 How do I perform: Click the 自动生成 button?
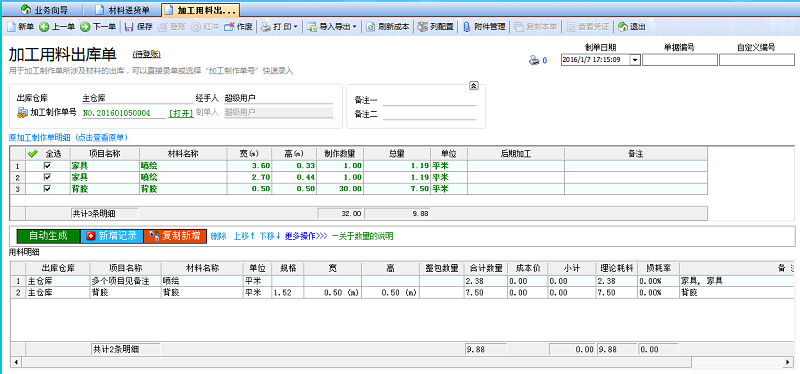(48, 236)
